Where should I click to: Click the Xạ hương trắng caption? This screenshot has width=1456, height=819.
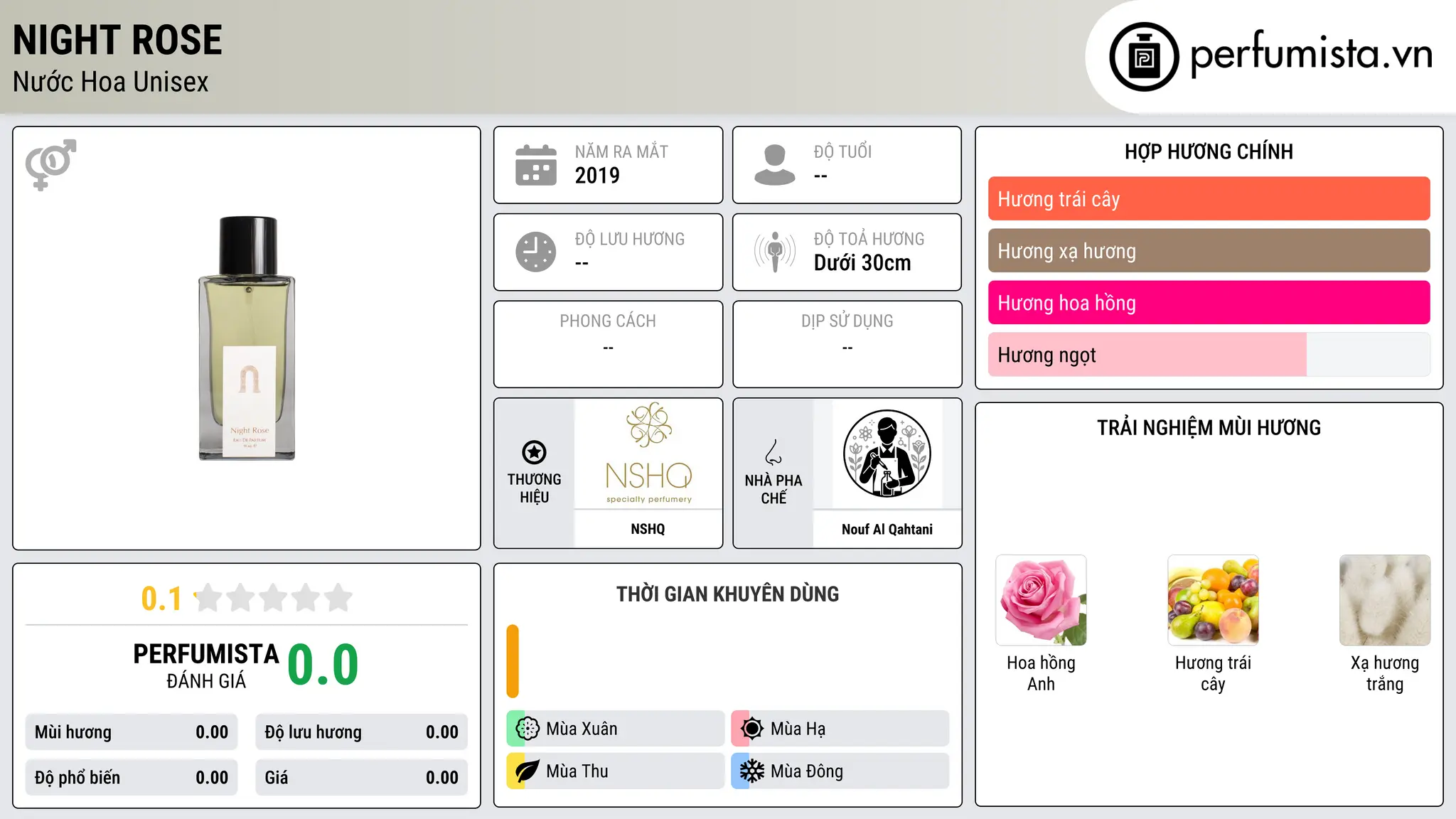(1385, 673)
